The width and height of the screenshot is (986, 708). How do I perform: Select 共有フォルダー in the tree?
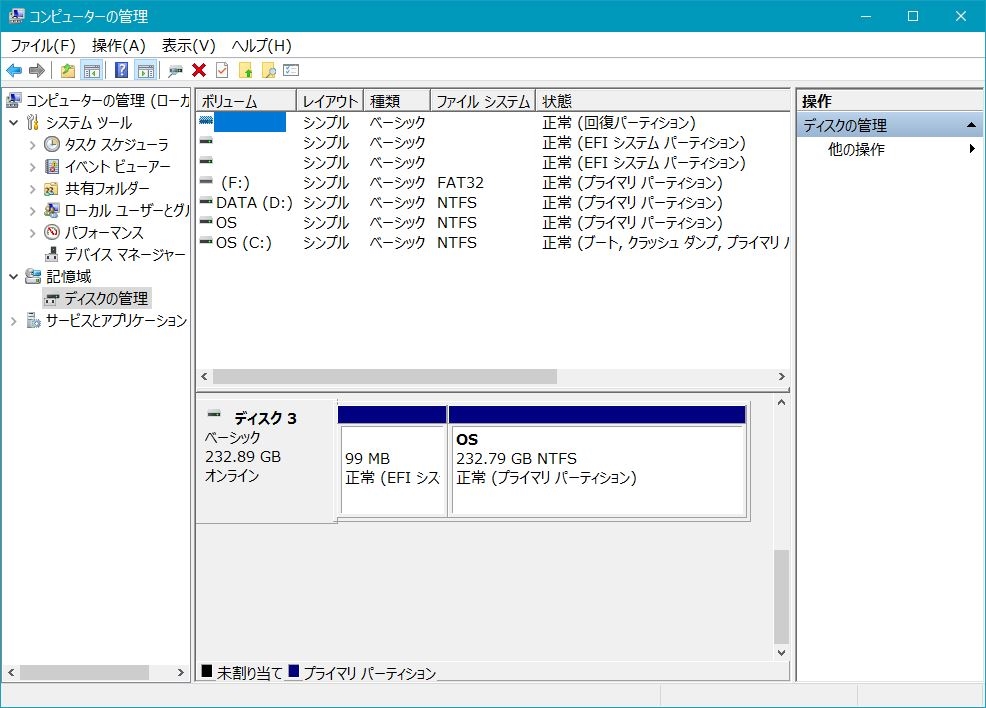pos(107,189)
